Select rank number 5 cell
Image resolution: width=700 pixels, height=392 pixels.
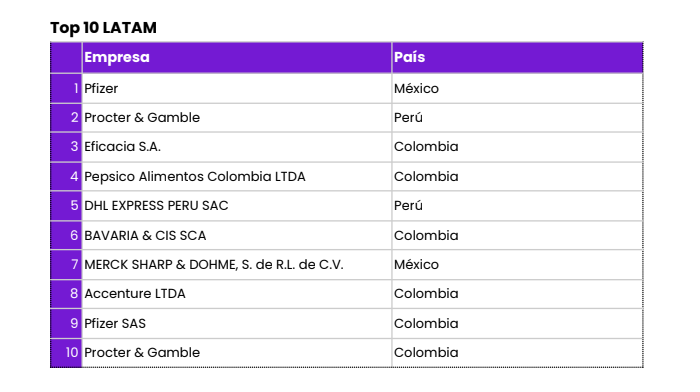[x=66, y=206]
